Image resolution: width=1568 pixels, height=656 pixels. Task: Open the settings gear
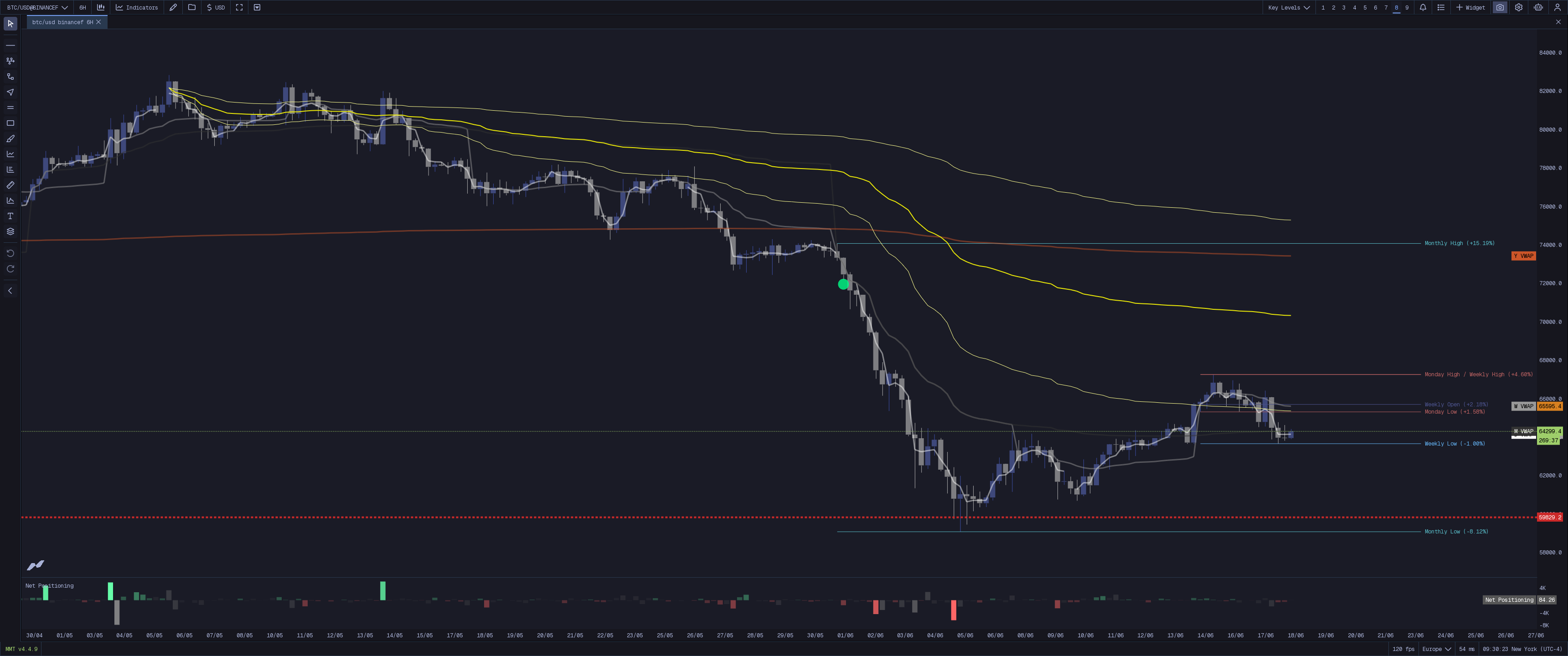(x=1519, y=7)
